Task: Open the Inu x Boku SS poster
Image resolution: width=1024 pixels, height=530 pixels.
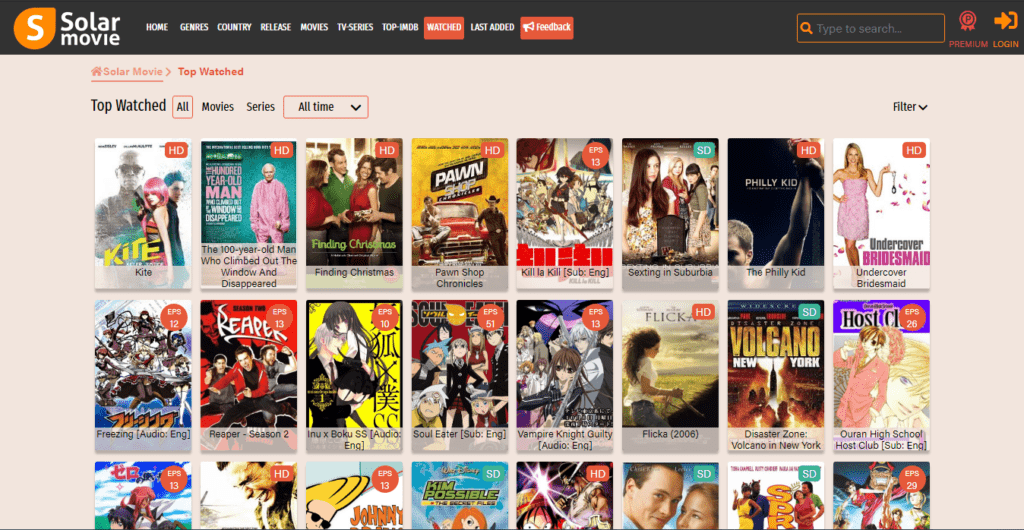Action: pyautogui.click(x=354, y=375)
